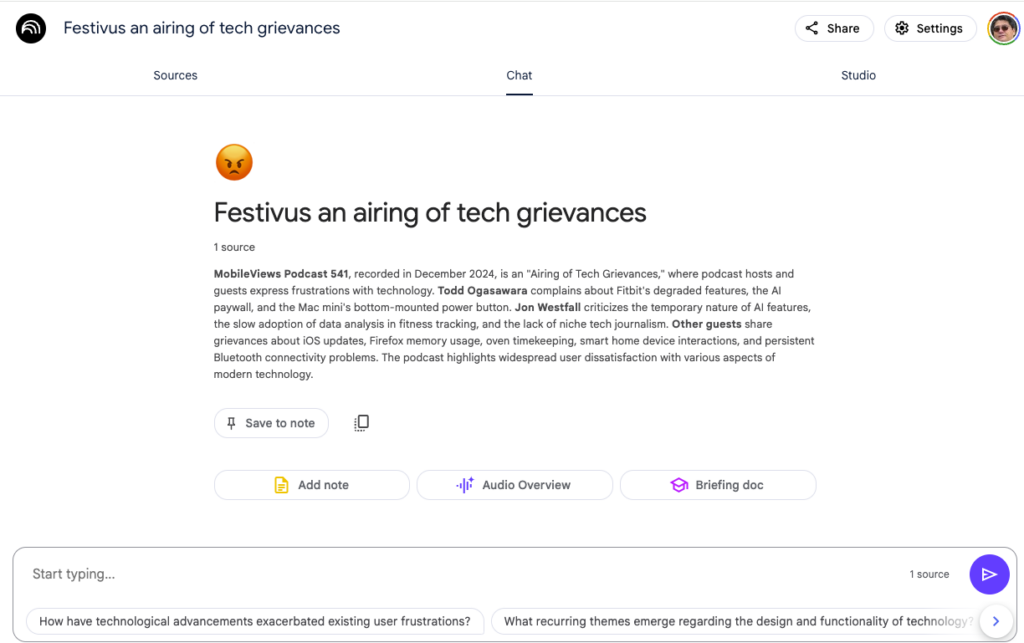
Task: Click the bold name Todd Ogasawara
Action: point(482,290)
